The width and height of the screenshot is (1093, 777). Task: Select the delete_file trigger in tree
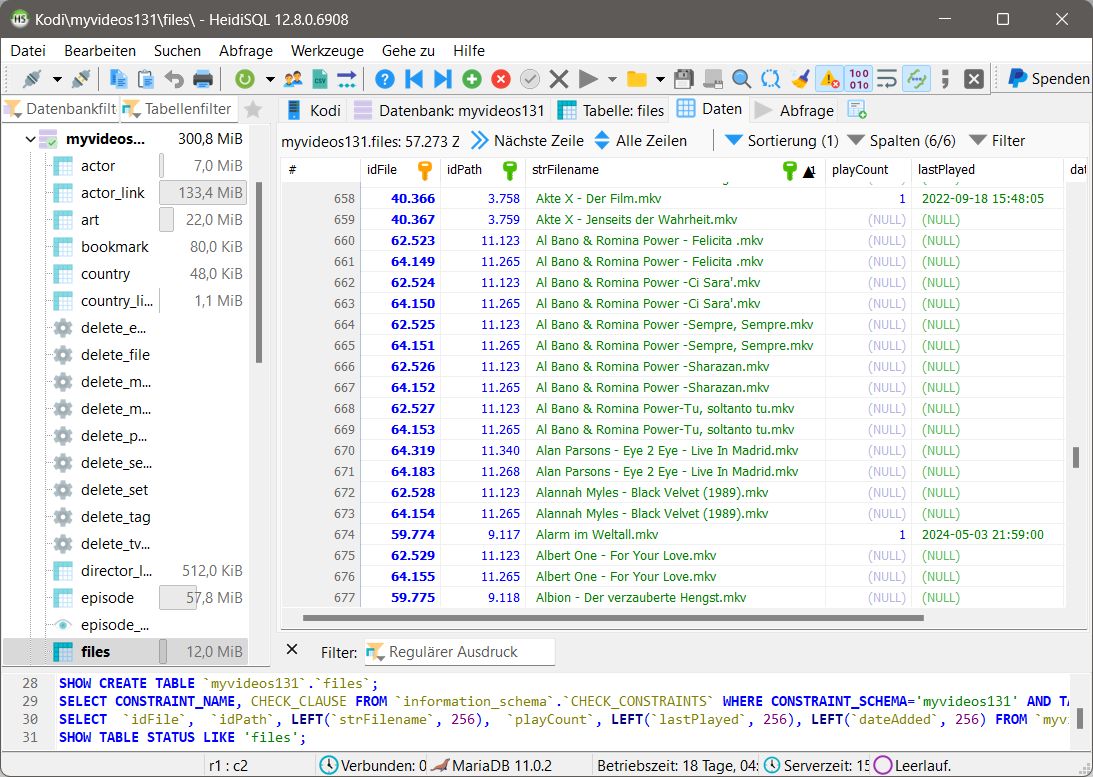pyautogui.click(x=115, y=355)
